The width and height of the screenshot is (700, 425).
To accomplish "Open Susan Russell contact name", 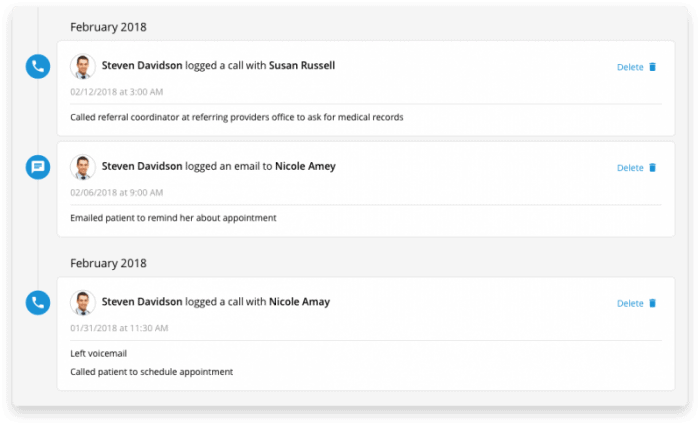I will pyautogui.click(x=302, y=65).
